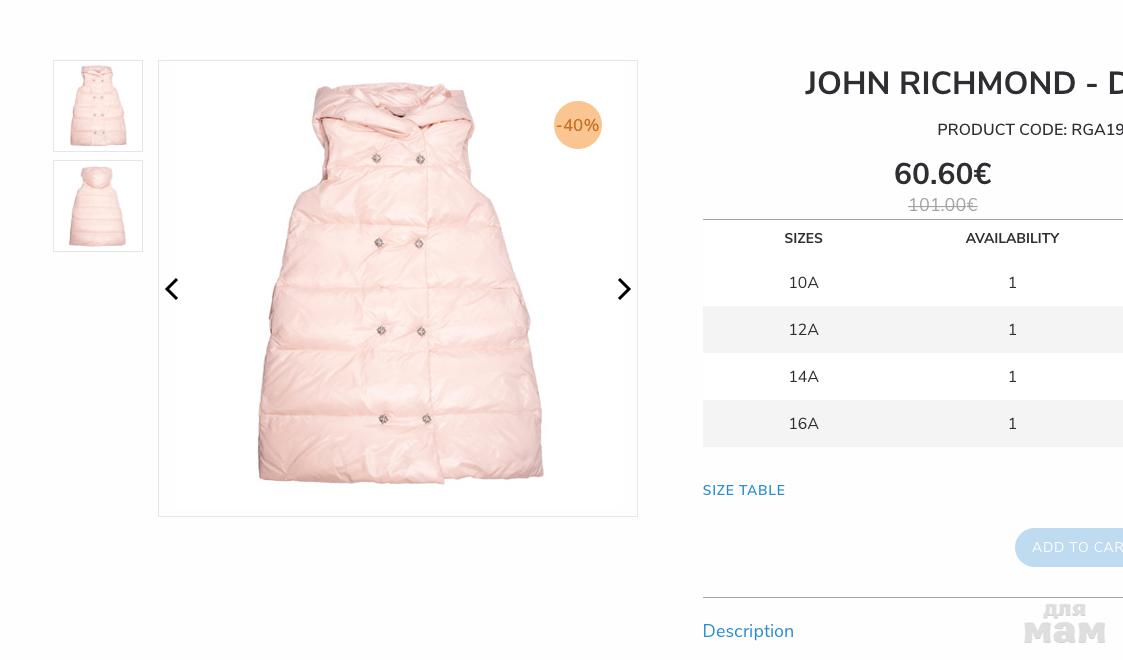This screenshot has height=660, width=1123.
Task: Click the SIZES column header
Action: pos(803,238)
